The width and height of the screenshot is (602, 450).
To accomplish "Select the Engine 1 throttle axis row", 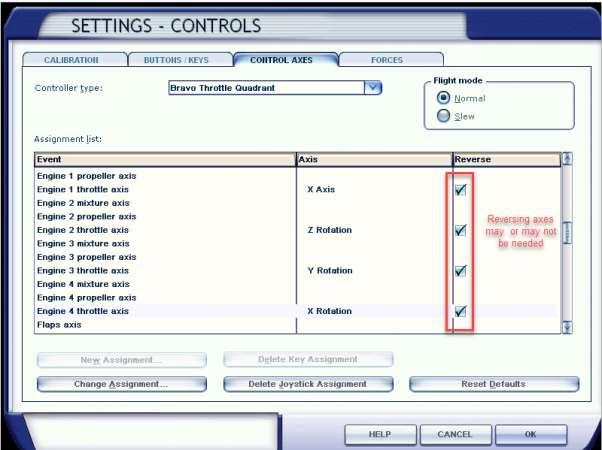I will coord(296,189).
